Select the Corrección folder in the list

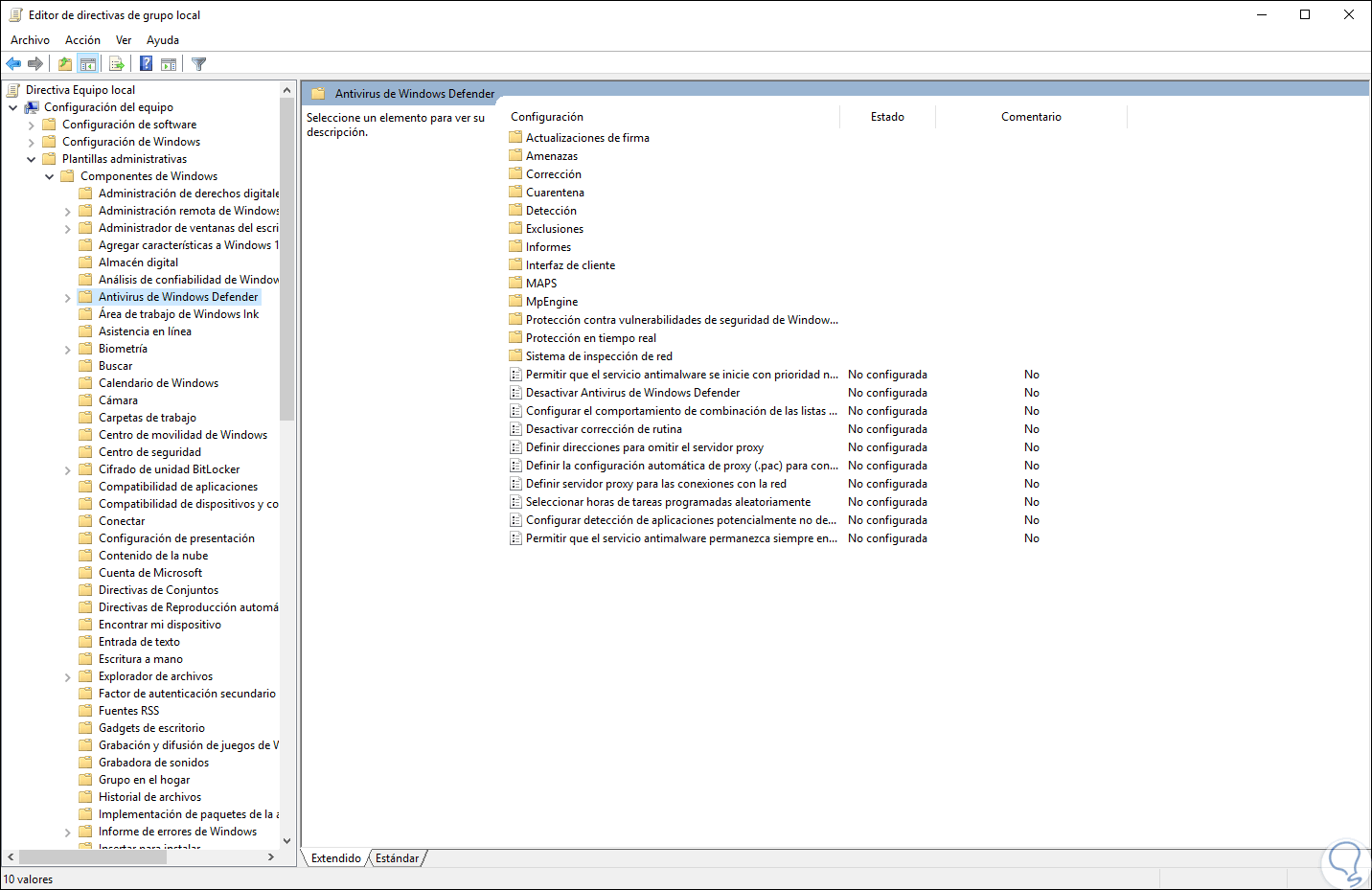553,174
